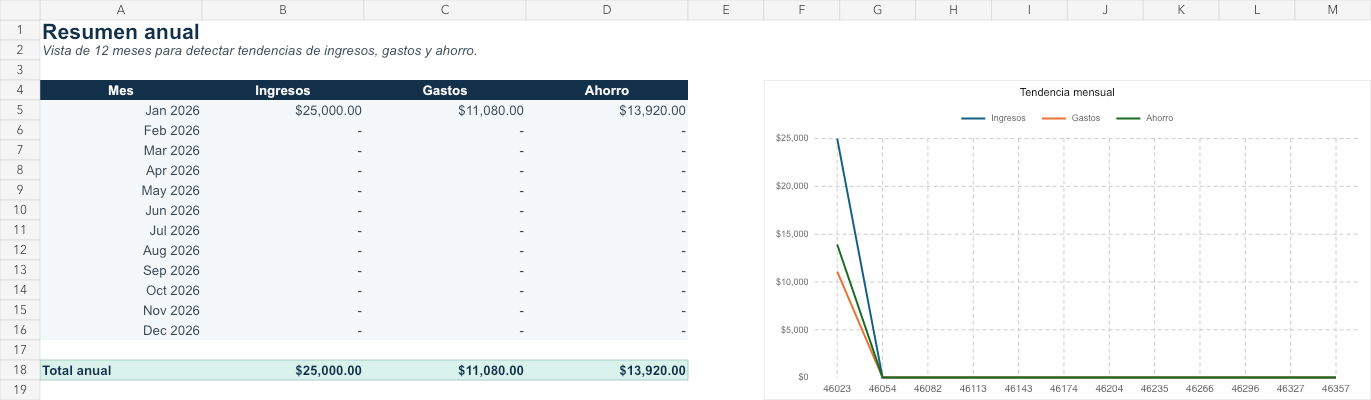The image size is (1371, 400).
Task: Click the Total anual label cell
Action: (x=121, y=370)
